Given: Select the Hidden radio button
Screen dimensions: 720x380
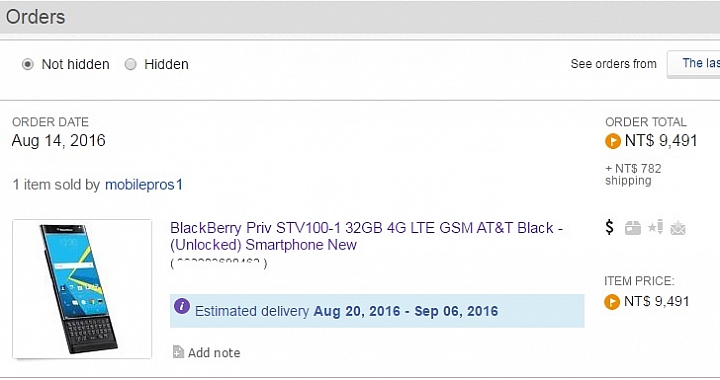Looking at the screenshot, I should (130, 64).
